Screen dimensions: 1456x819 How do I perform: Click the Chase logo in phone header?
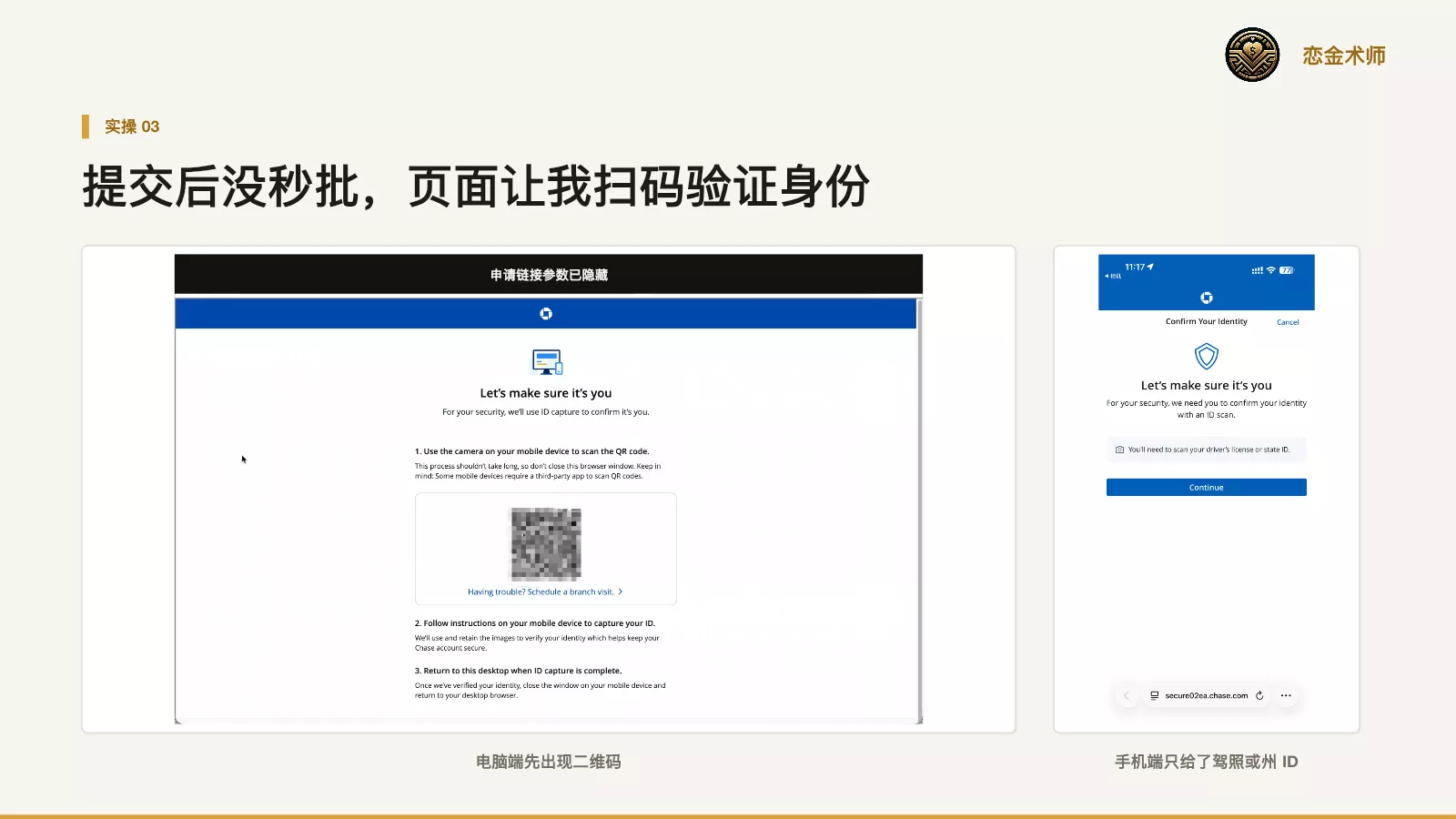1207,298
